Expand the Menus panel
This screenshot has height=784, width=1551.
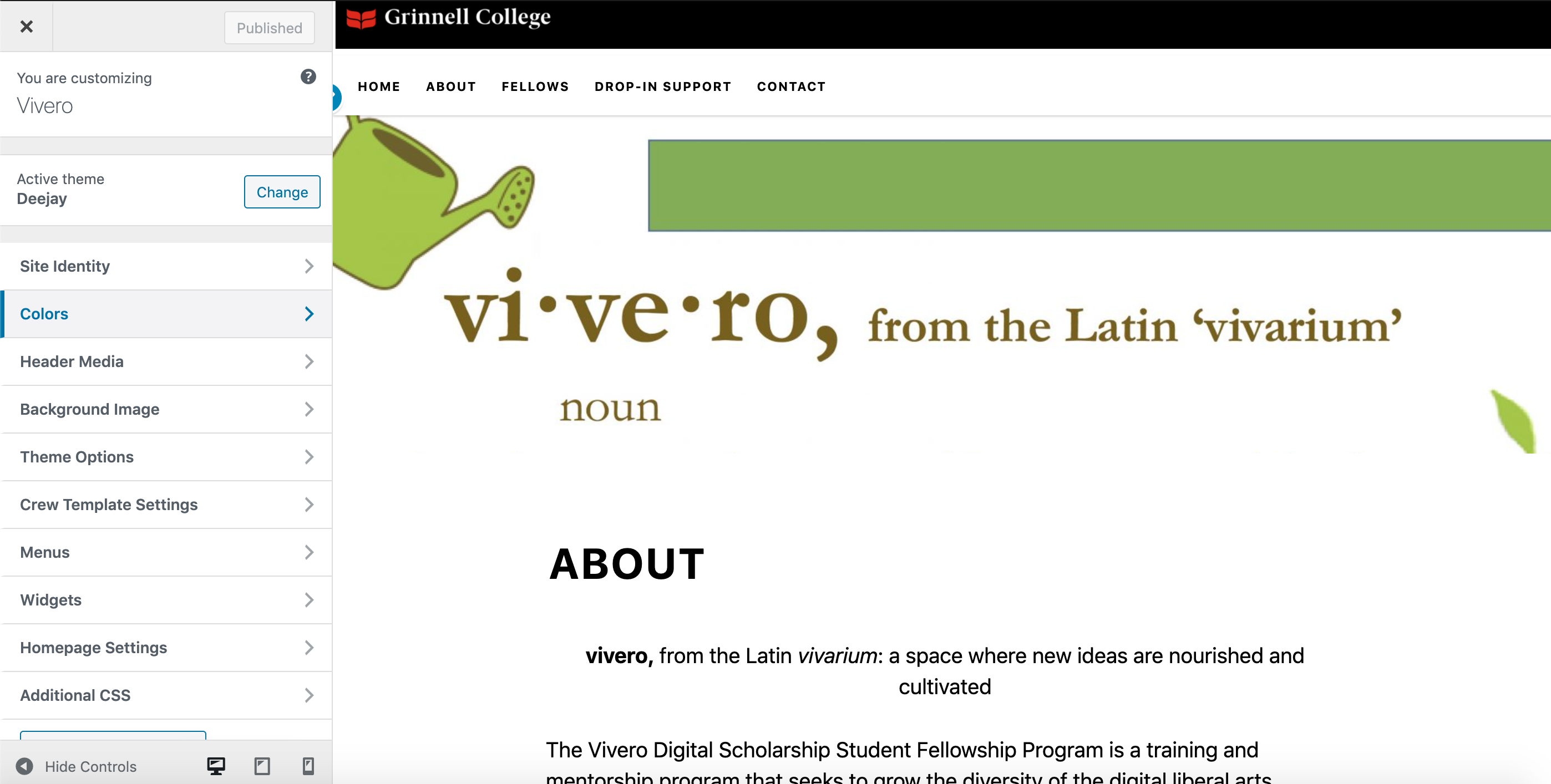point(165,551)
